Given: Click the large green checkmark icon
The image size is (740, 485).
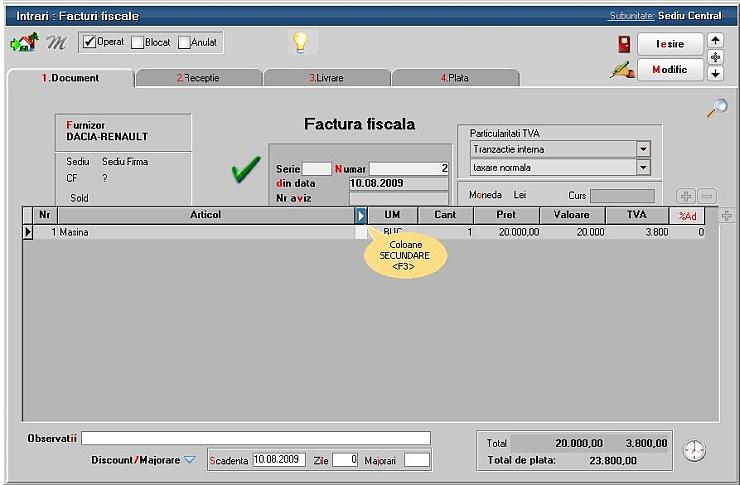Looking at the screenshot, I should [x=245, y=169].
